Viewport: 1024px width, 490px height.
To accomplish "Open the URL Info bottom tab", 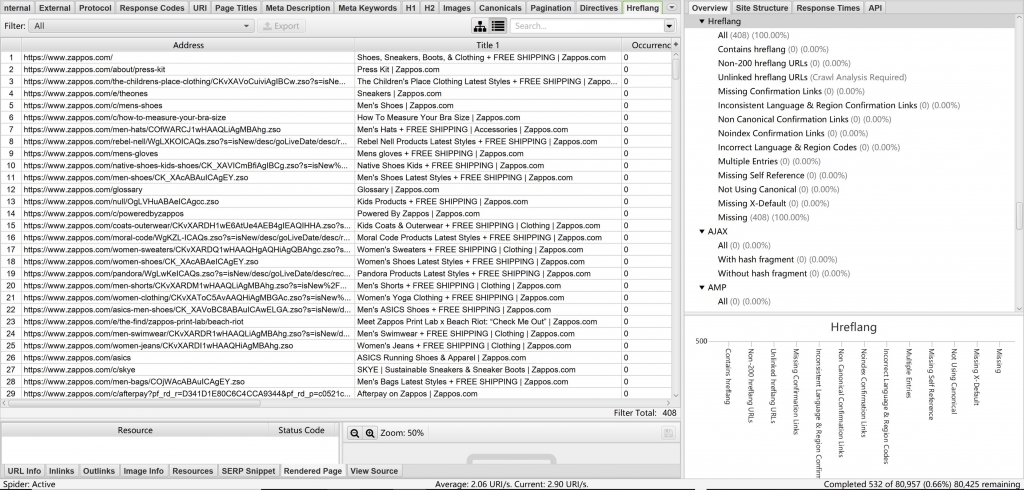I will [24, 470].
